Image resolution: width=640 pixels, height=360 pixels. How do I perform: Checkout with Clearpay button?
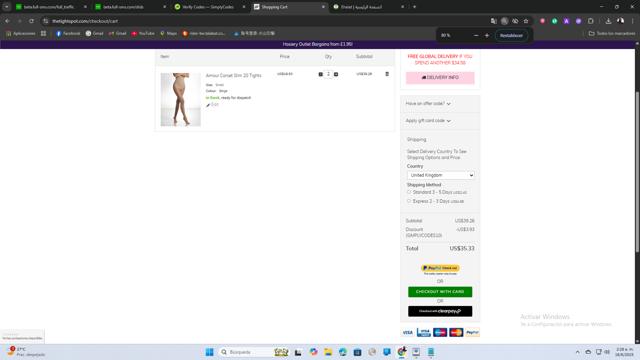click(x=440, y=311)
